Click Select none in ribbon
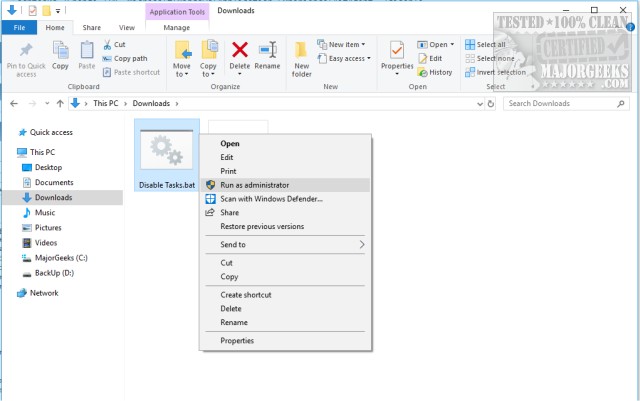Screen dimensions: 640x401 coord(490,58)
